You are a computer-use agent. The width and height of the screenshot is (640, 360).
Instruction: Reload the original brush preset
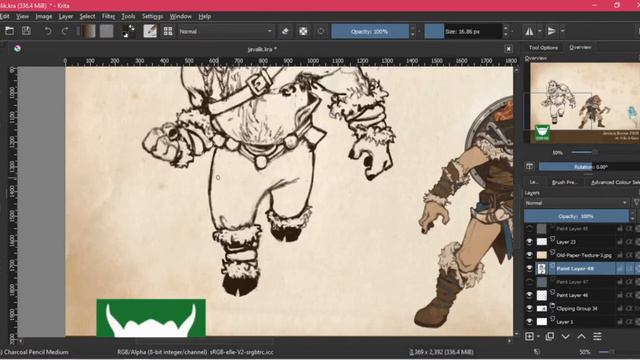tap(321, 31)
